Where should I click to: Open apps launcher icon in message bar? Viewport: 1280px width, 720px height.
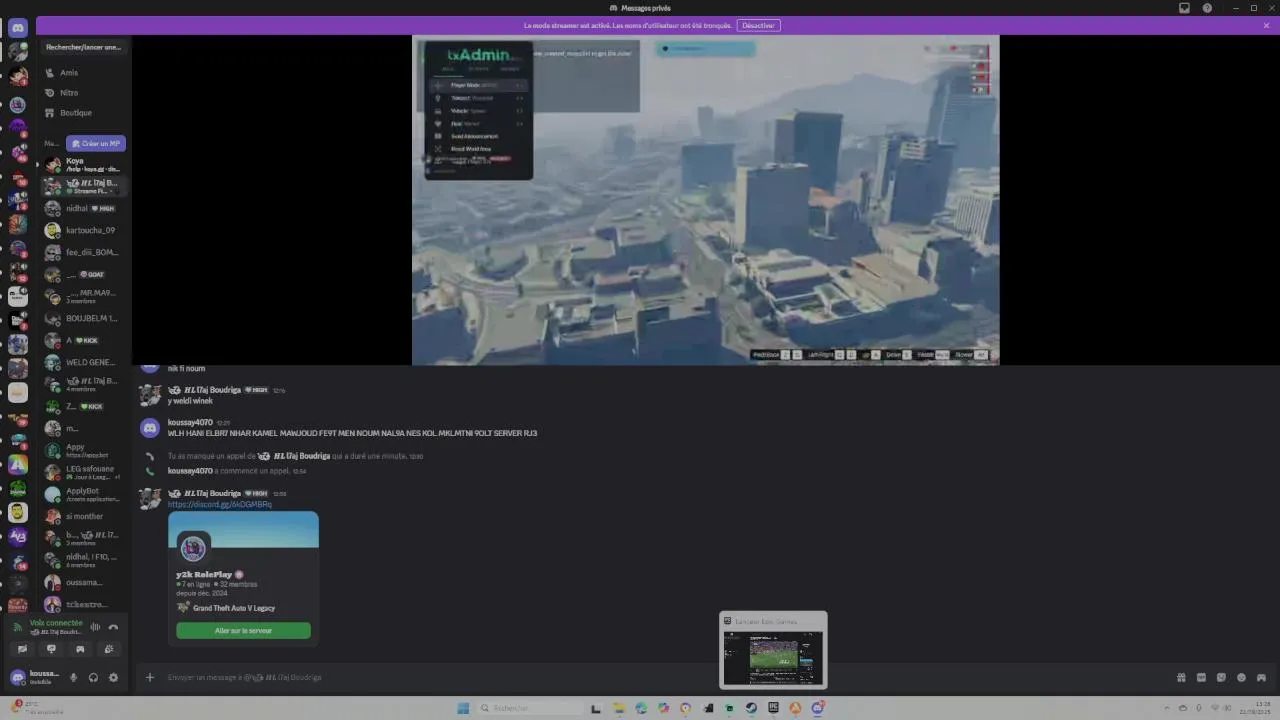1261,677
